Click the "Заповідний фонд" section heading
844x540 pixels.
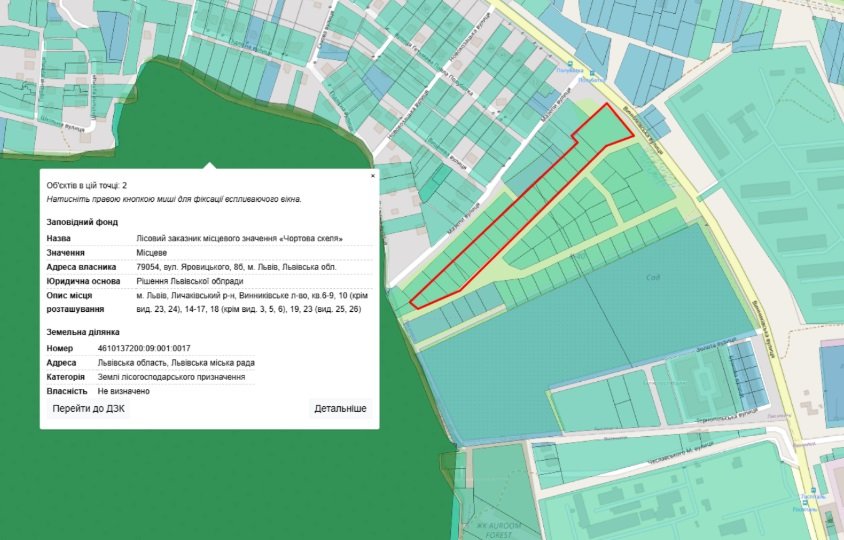pos(82,222)
